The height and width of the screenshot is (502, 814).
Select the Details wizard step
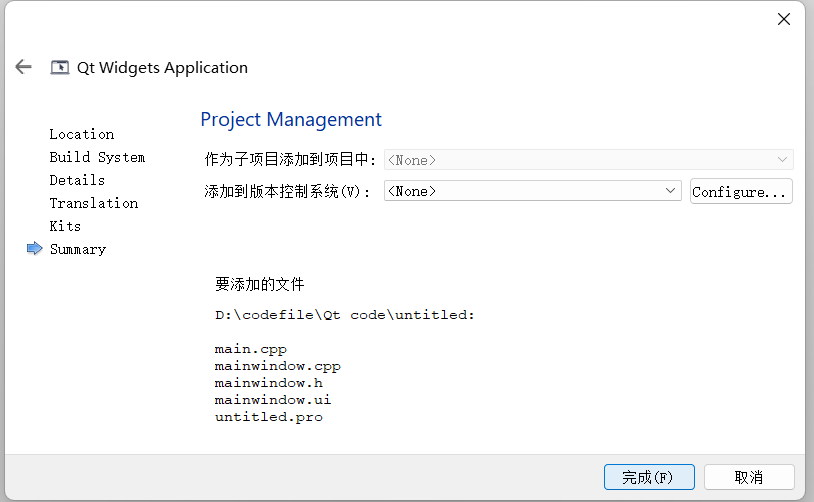pyautogui.click(x=77, y=180)
